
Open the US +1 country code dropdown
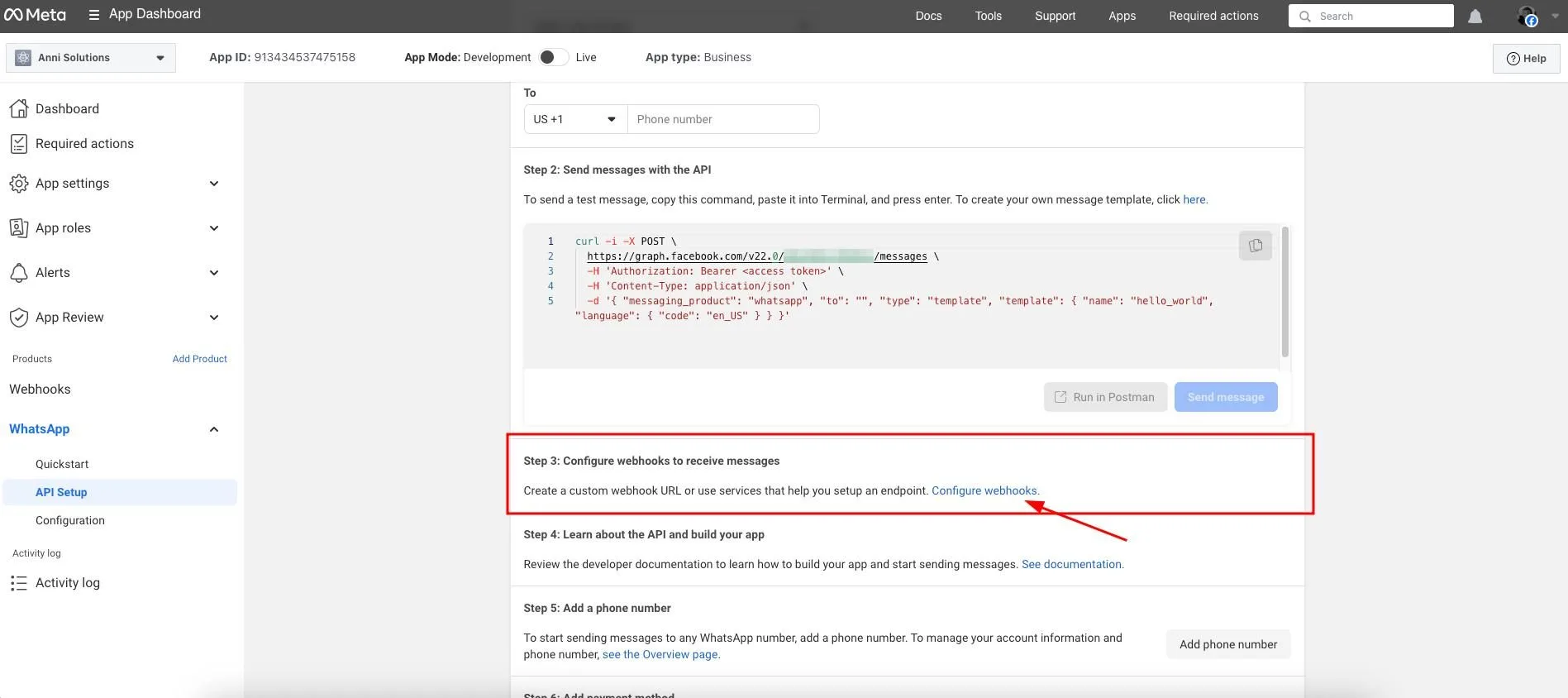(x=575, y=119)
